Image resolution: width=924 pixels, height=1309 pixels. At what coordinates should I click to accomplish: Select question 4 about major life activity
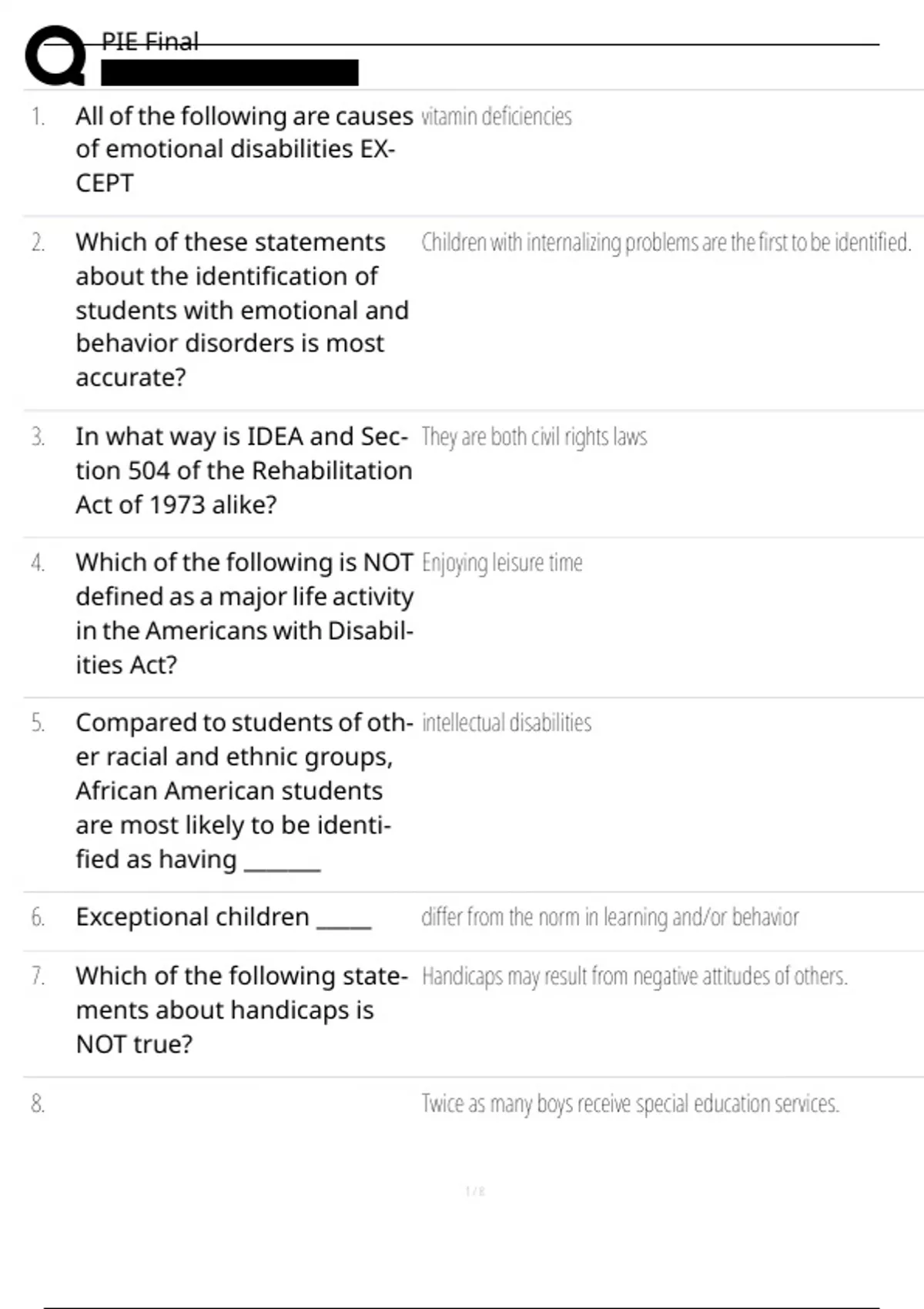point(244,614)
